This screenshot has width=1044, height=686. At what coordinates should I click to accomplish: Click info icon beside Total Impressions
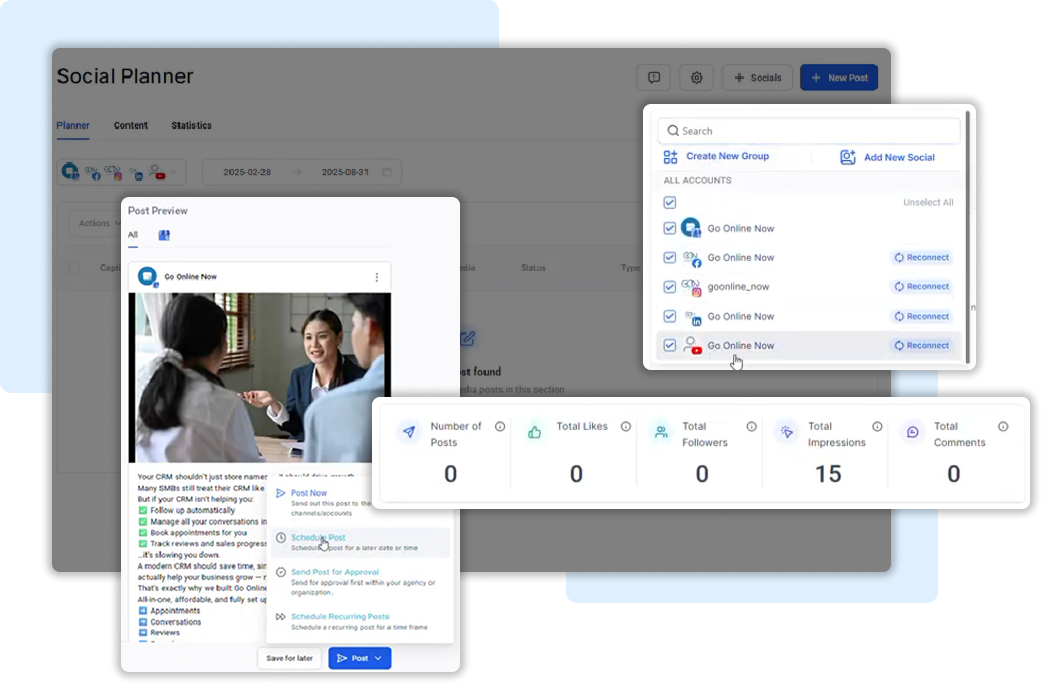pos(877,427)
